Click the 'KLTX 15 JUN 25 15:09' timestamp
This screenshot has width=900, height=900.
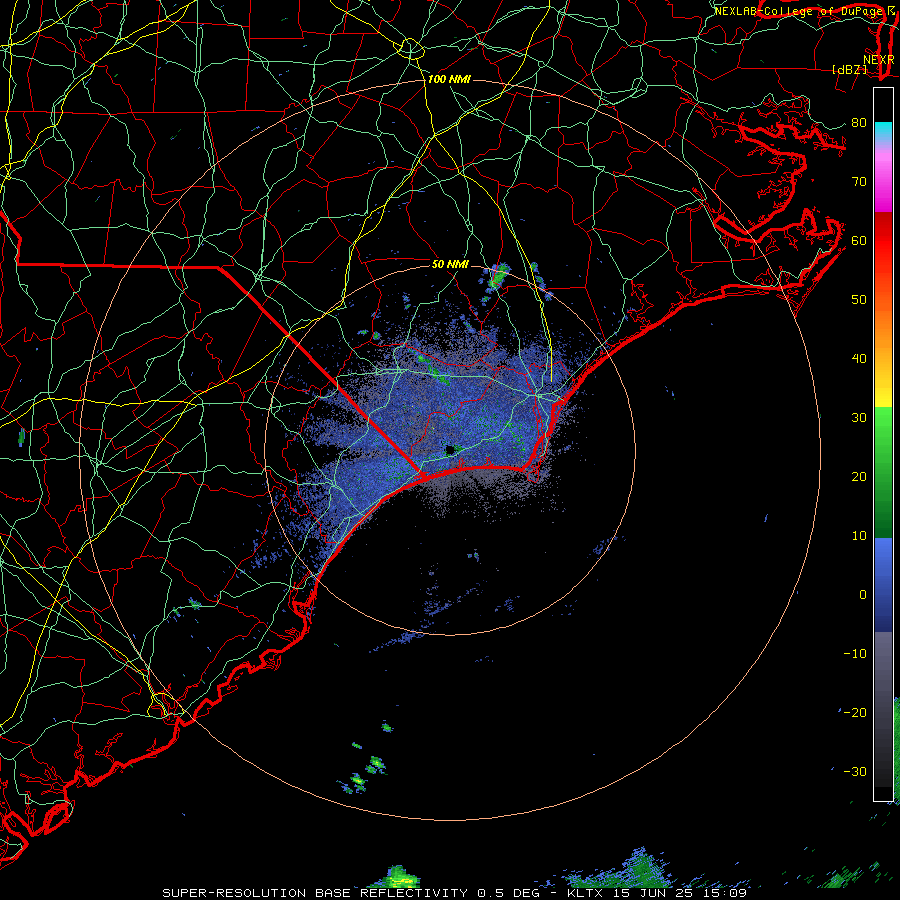[657, 893]
